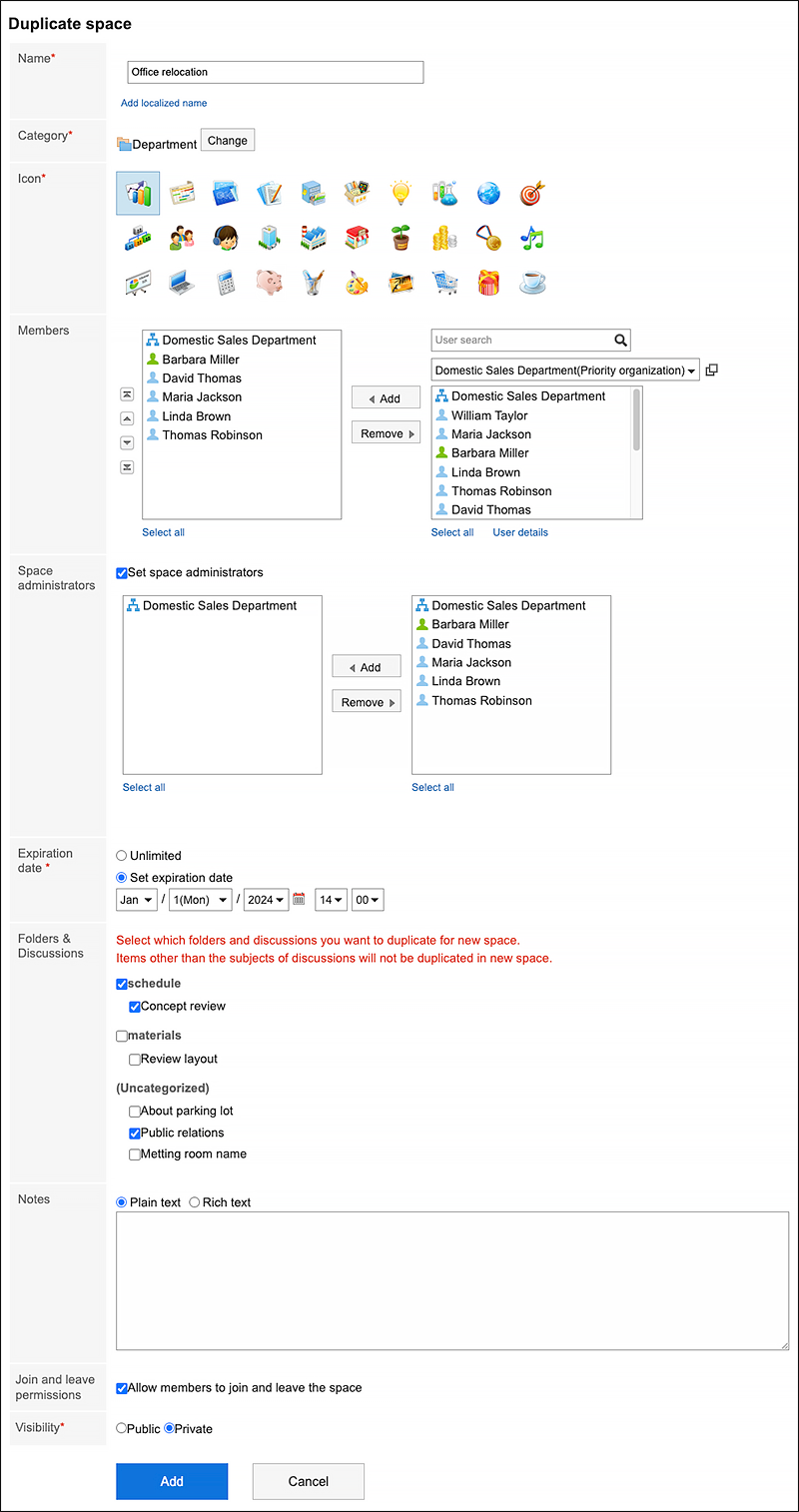
Task: Select Set expiration date radio button
Action: (122, 878)
